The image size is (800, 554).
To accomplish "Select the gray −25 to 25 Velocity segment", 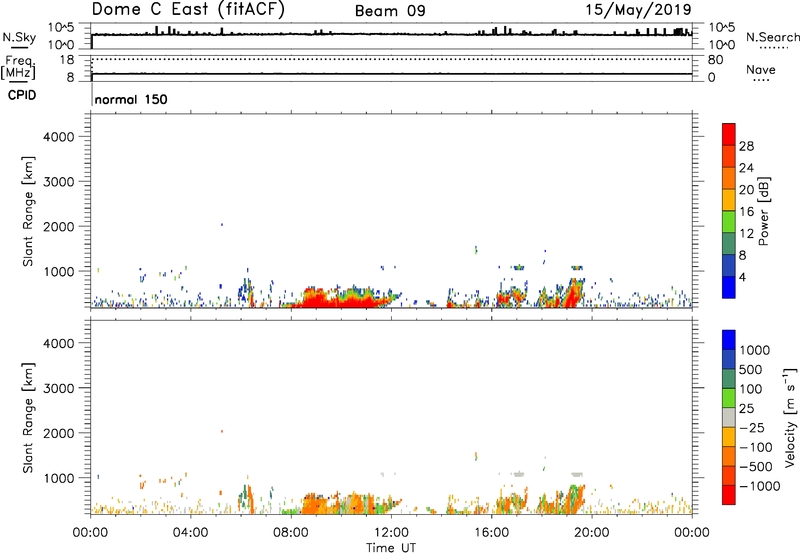I will click(x=729, y=418).
